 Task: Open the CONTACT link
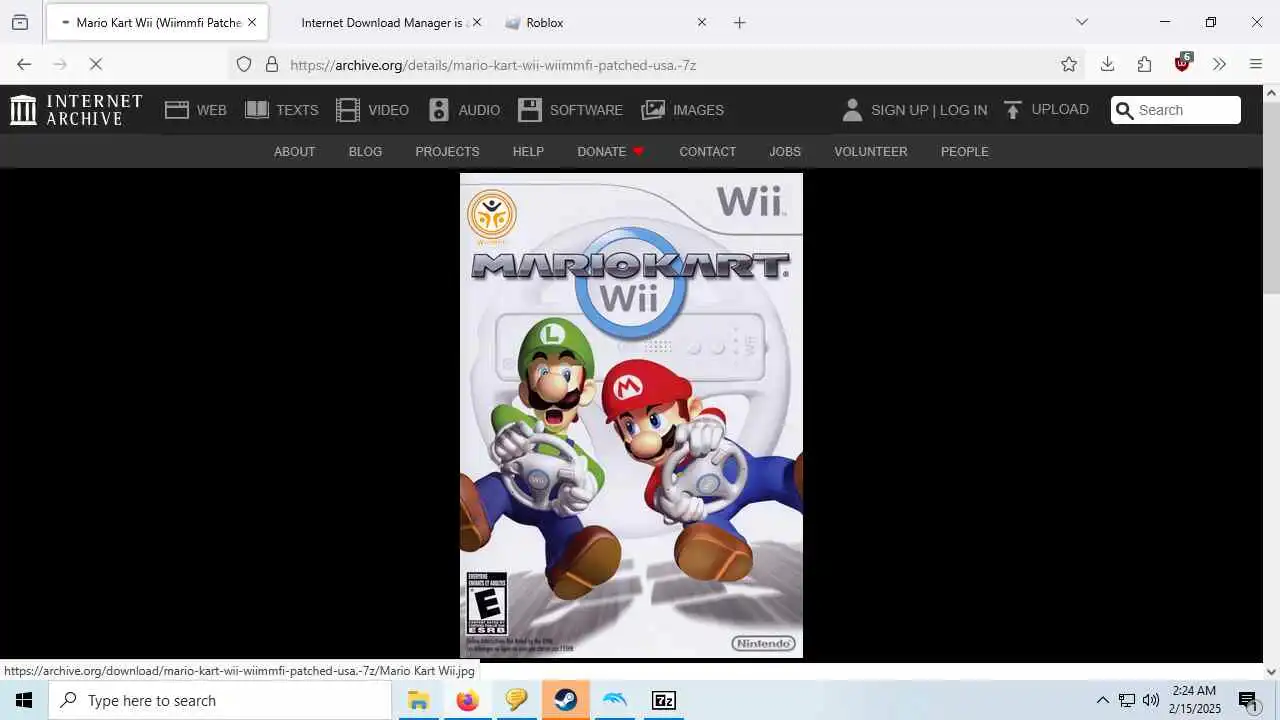707,152
